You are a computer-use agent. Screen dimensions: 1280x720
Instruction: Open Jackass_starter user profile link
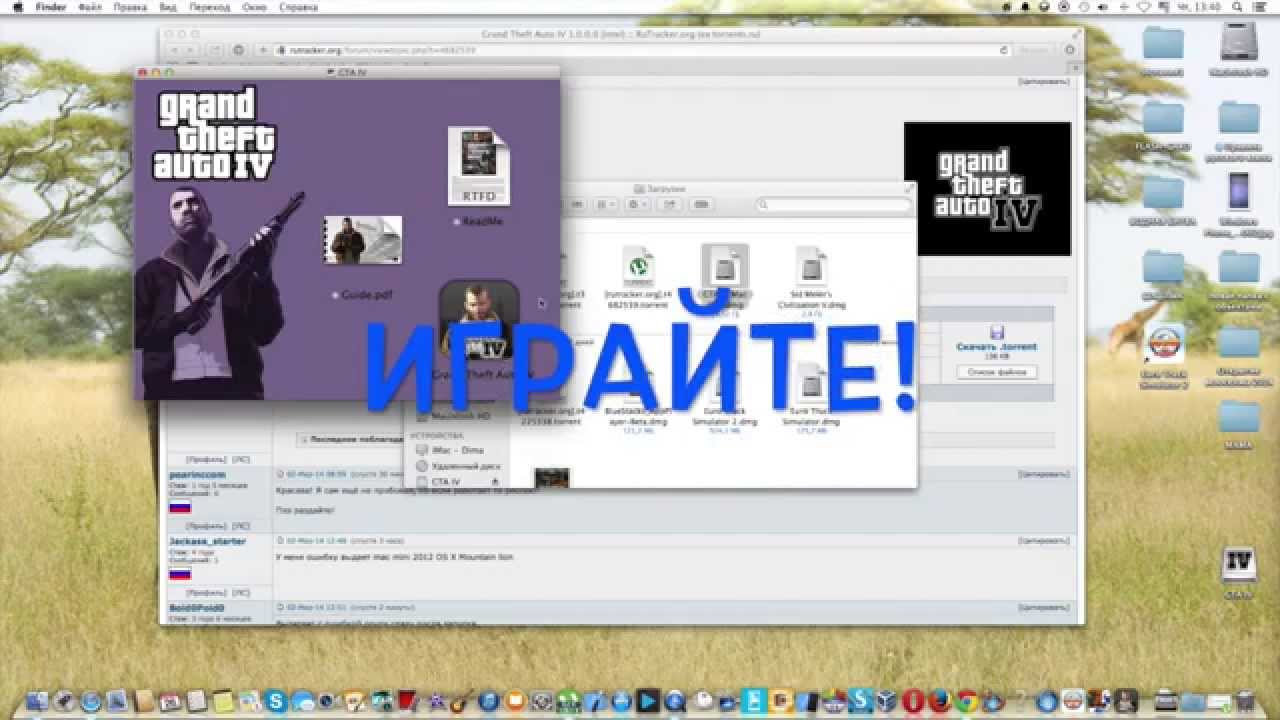(x=207, y=541)
